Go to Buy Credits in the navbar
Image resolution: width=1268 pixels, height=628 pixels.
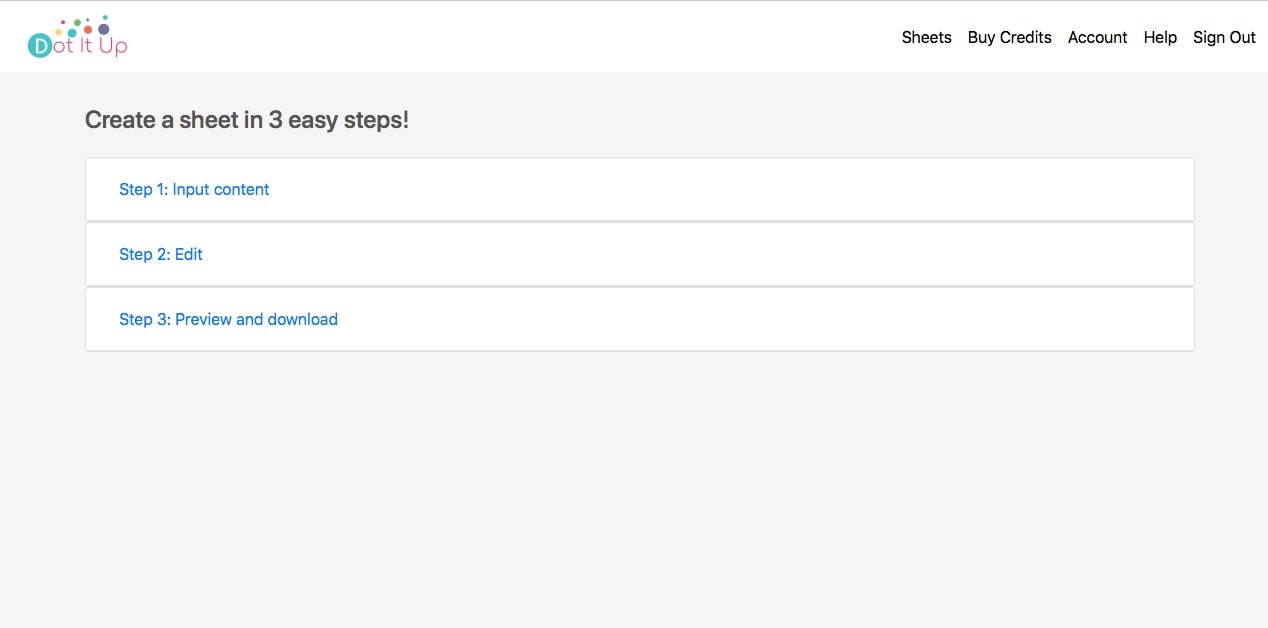coord(1009,37)
